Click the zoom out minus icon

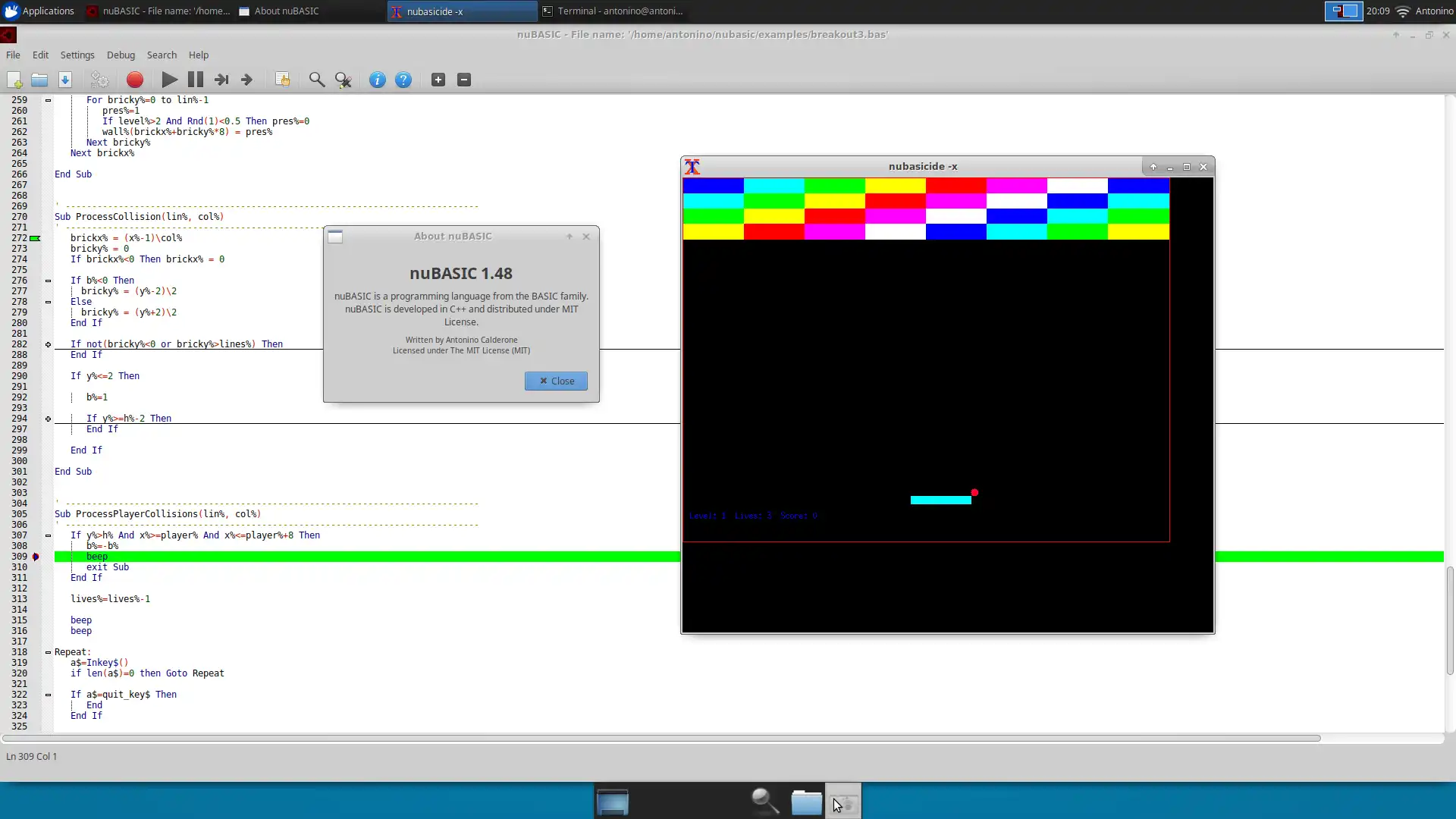pyautogui.click(x=464, y=80)
